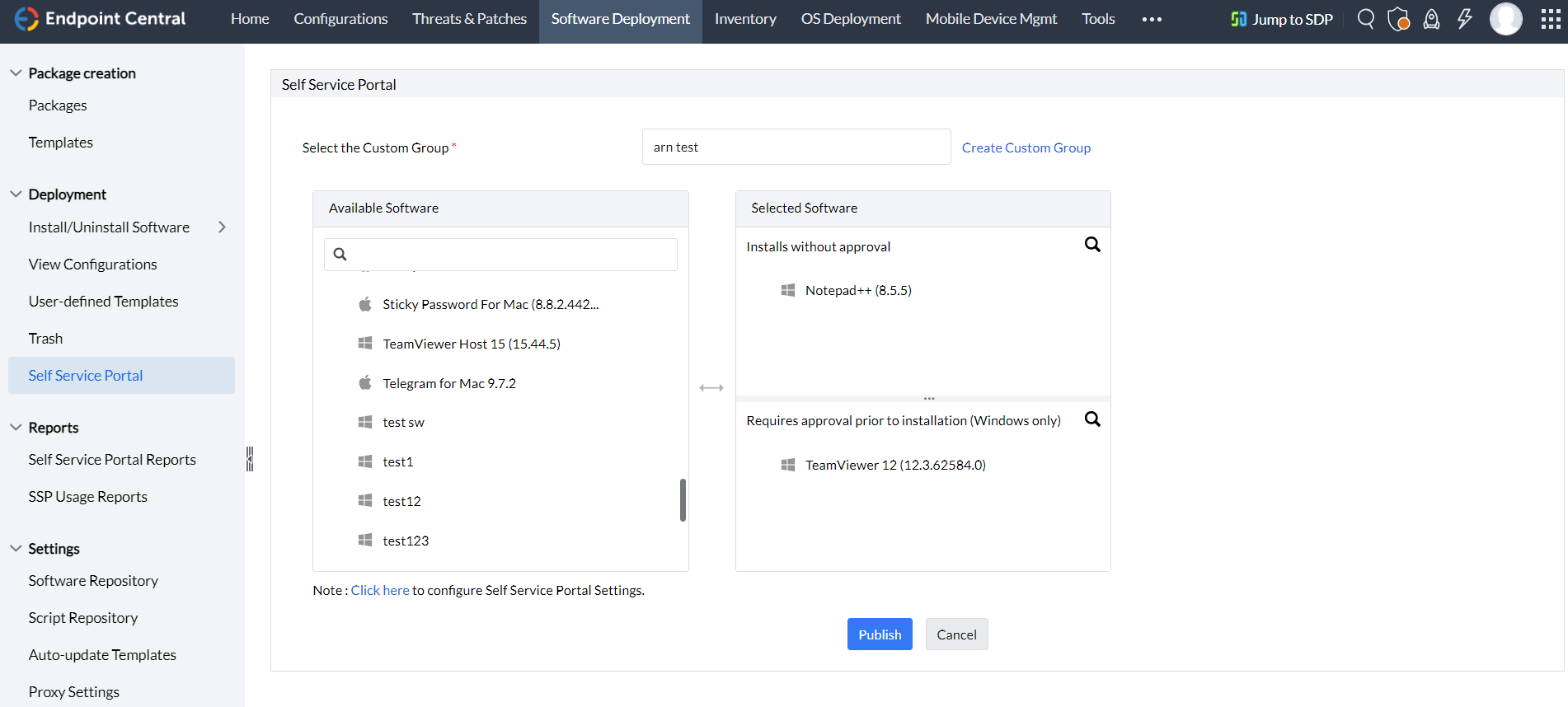Open Packages in the sidebar

coord(58,105)
